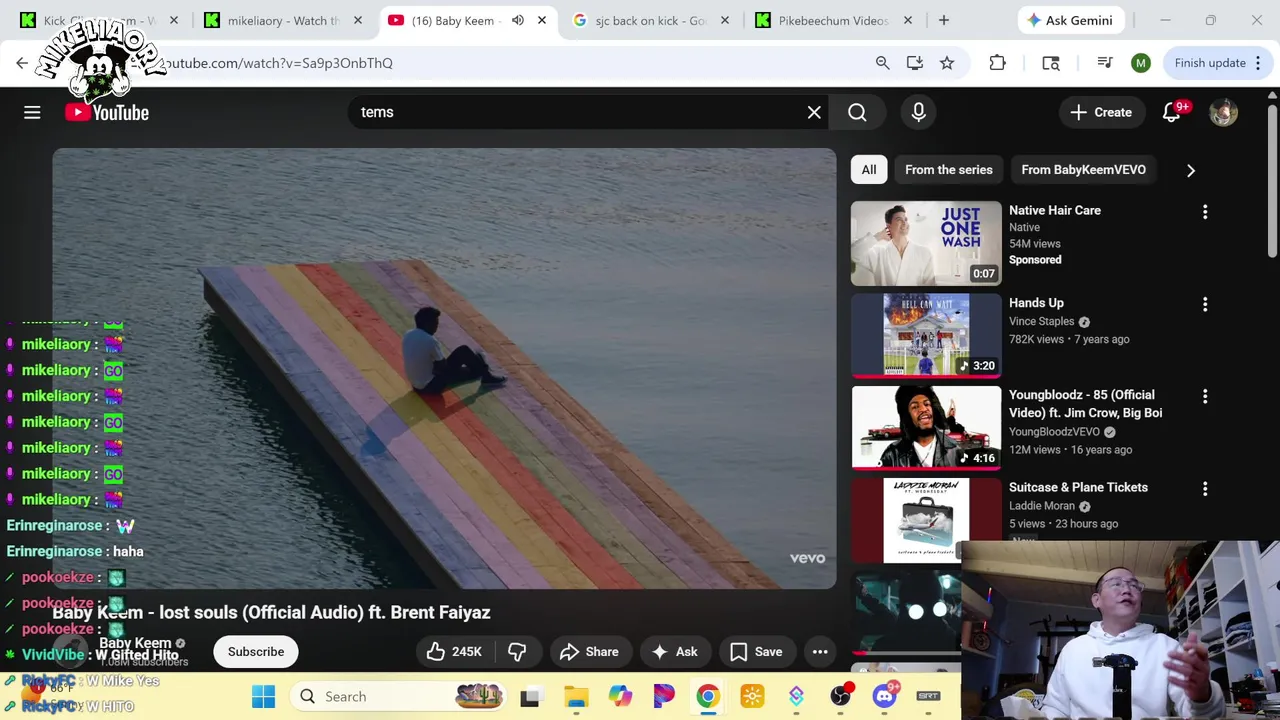The image size is (1280, 720).
Task: Click the Windows taskbar Search box
Action: point(399,696)
